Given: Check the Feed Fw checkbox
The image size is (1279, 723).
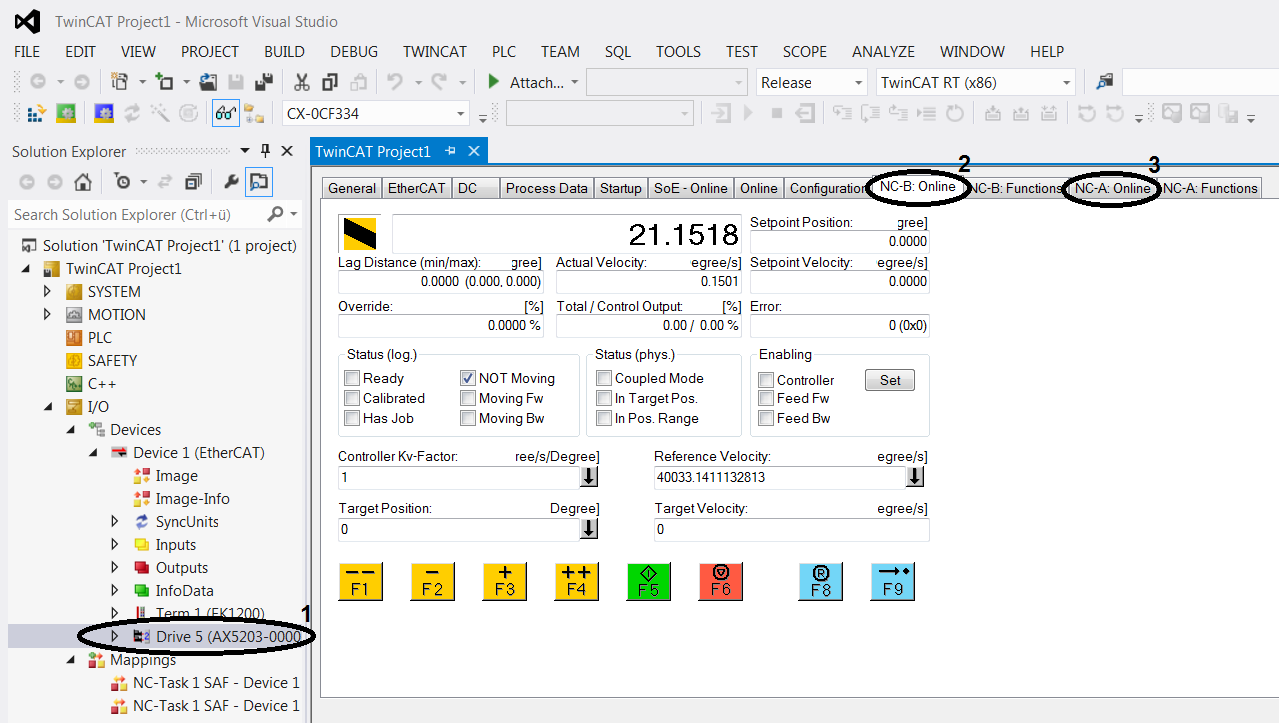Looking at the screenshot, I should coord(766,398).
